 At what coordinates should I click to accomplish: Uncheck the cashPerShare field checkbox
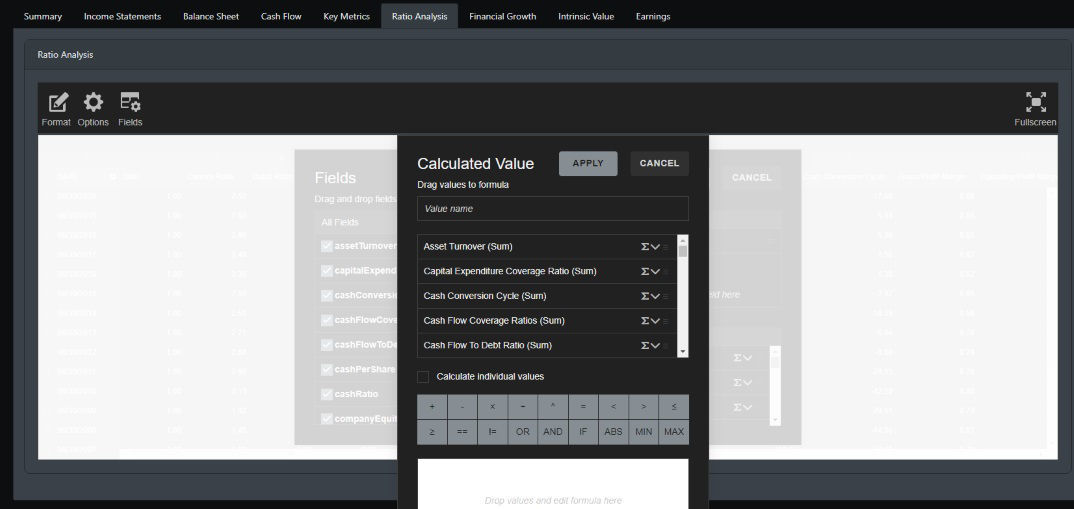(x=327, y=369)
